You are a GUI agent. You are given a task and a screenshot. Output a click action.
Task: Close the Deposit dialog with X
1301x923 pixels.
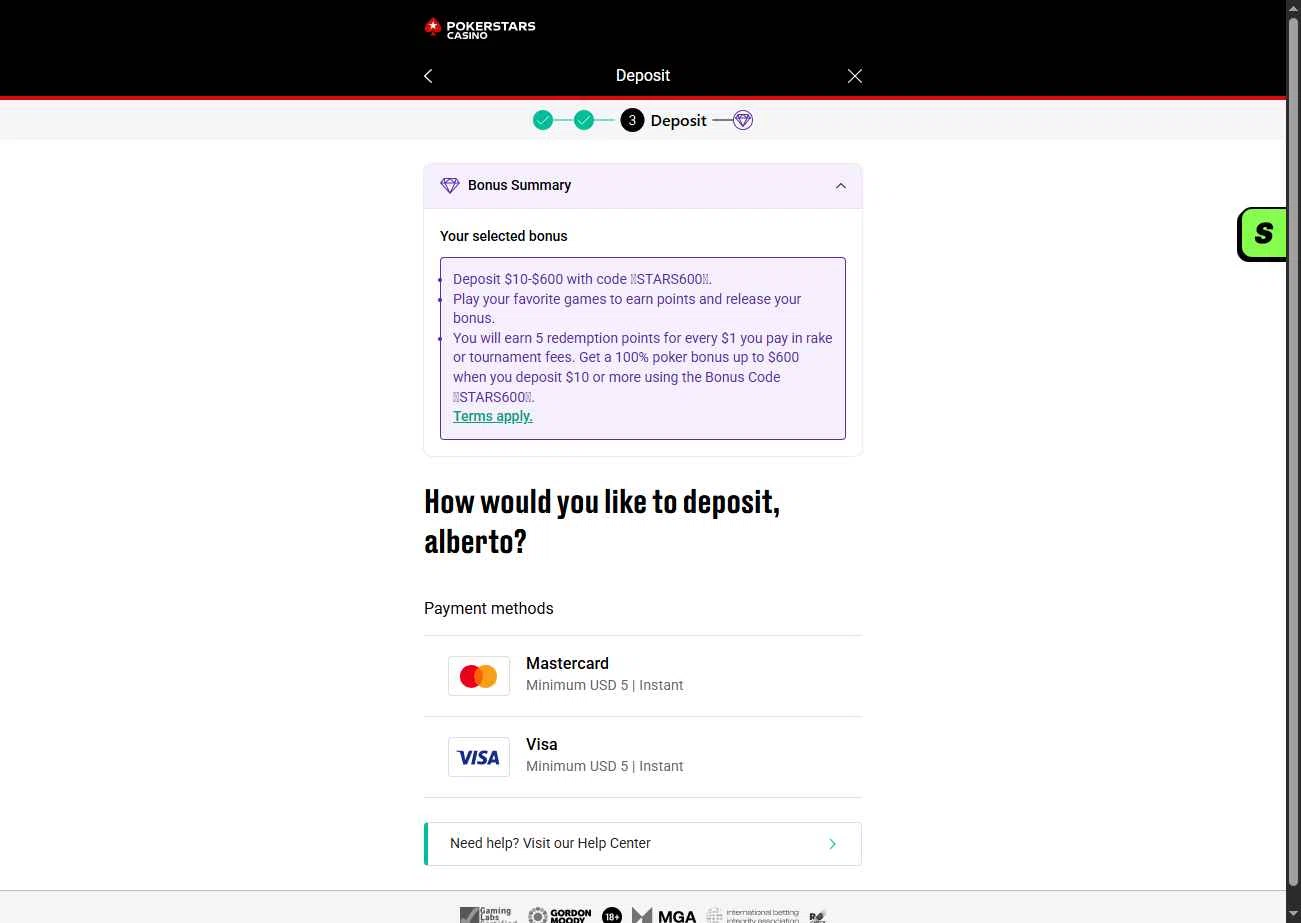coord(854,76)
